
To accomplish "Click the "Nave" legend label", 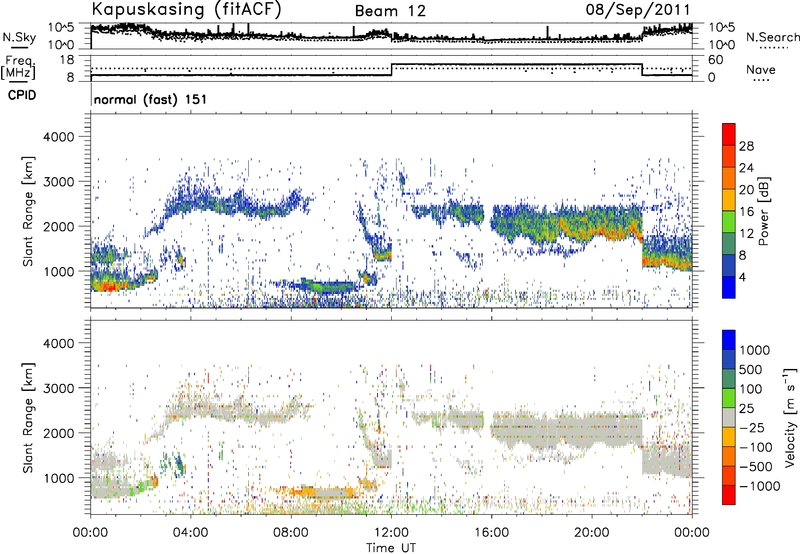I will 761,69.
